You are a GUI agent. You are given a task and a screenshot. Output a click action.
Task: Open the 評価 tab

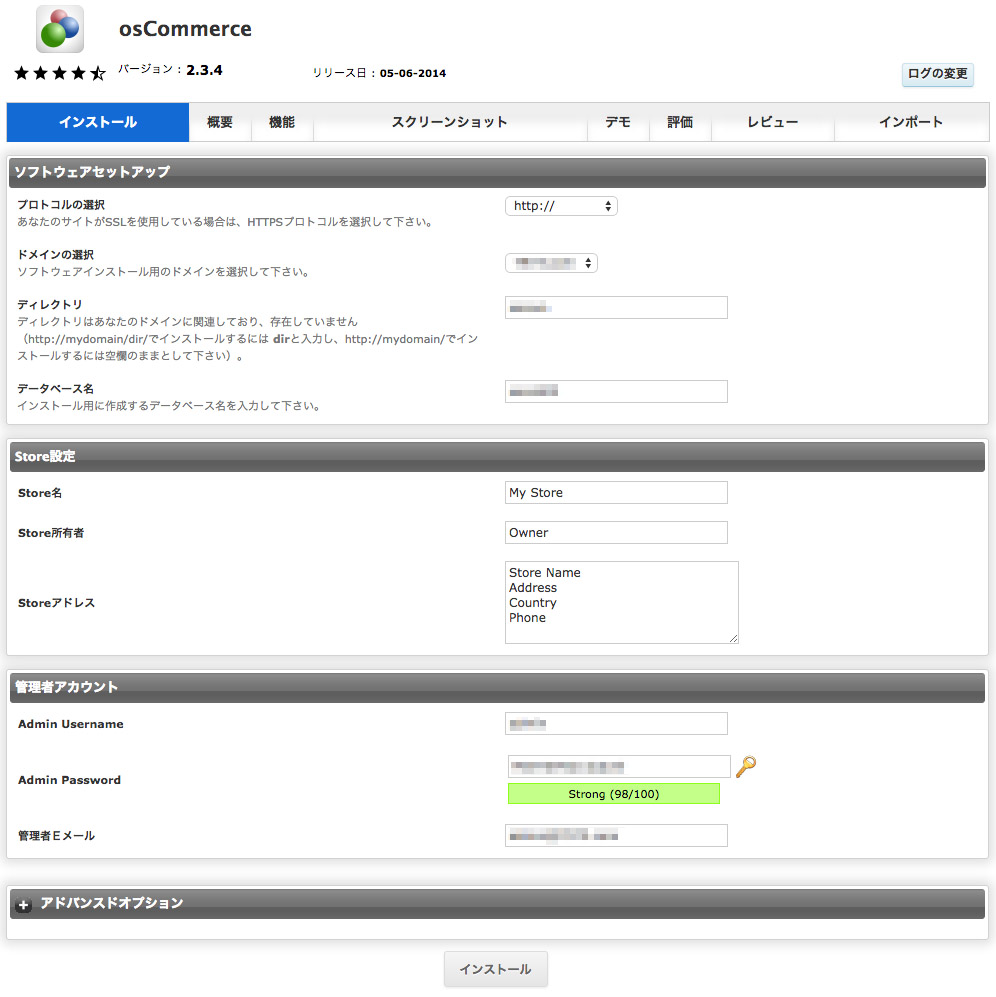[x=680, y=122]
